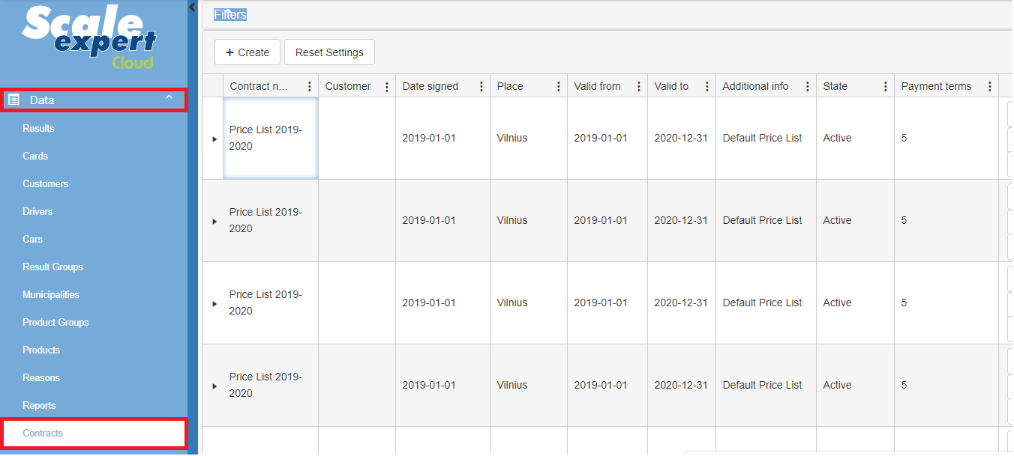Viewport: 1014px width, 456px height.
Task: Open the Place column options menu
Action: tap(558, 87)
